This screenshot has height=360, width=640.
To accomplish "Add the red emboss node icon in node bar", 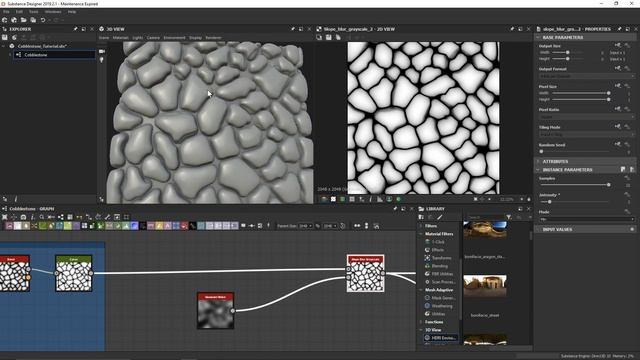I will [x=184, y=226].
